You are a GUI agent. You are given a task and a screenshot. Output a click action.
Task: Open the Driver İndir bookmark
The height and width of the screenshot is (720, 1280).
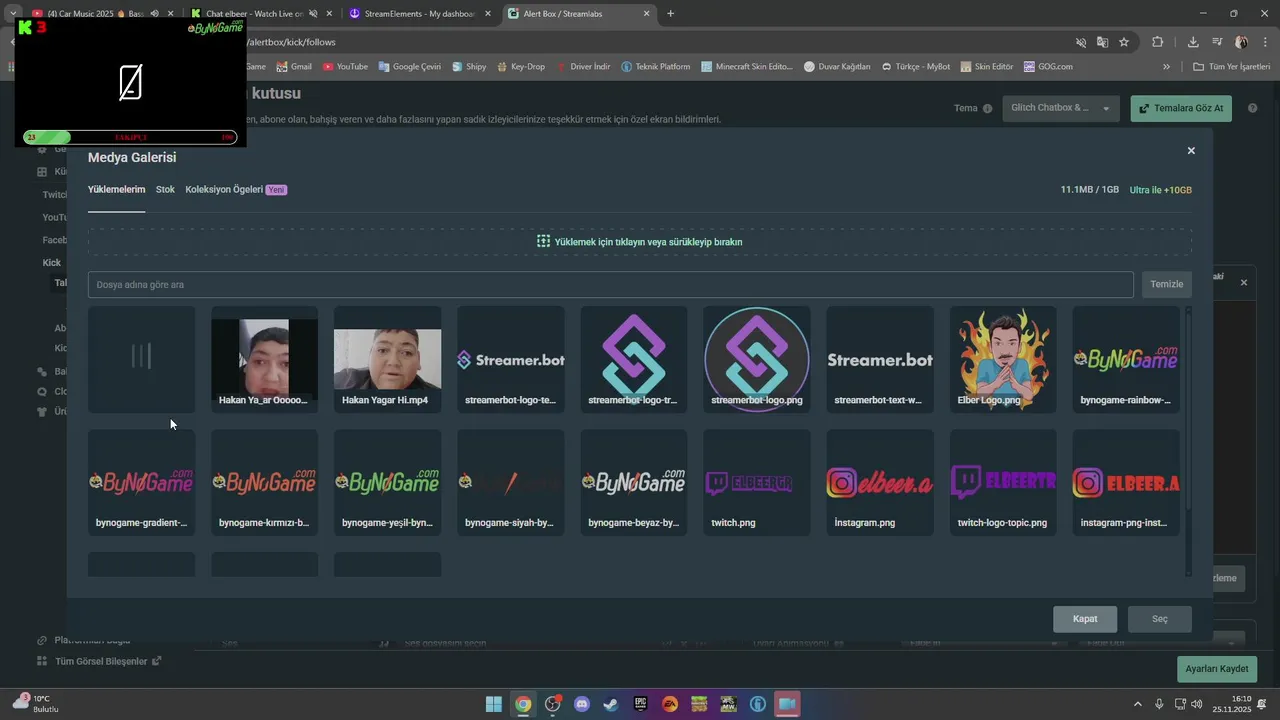pos(583,67)
